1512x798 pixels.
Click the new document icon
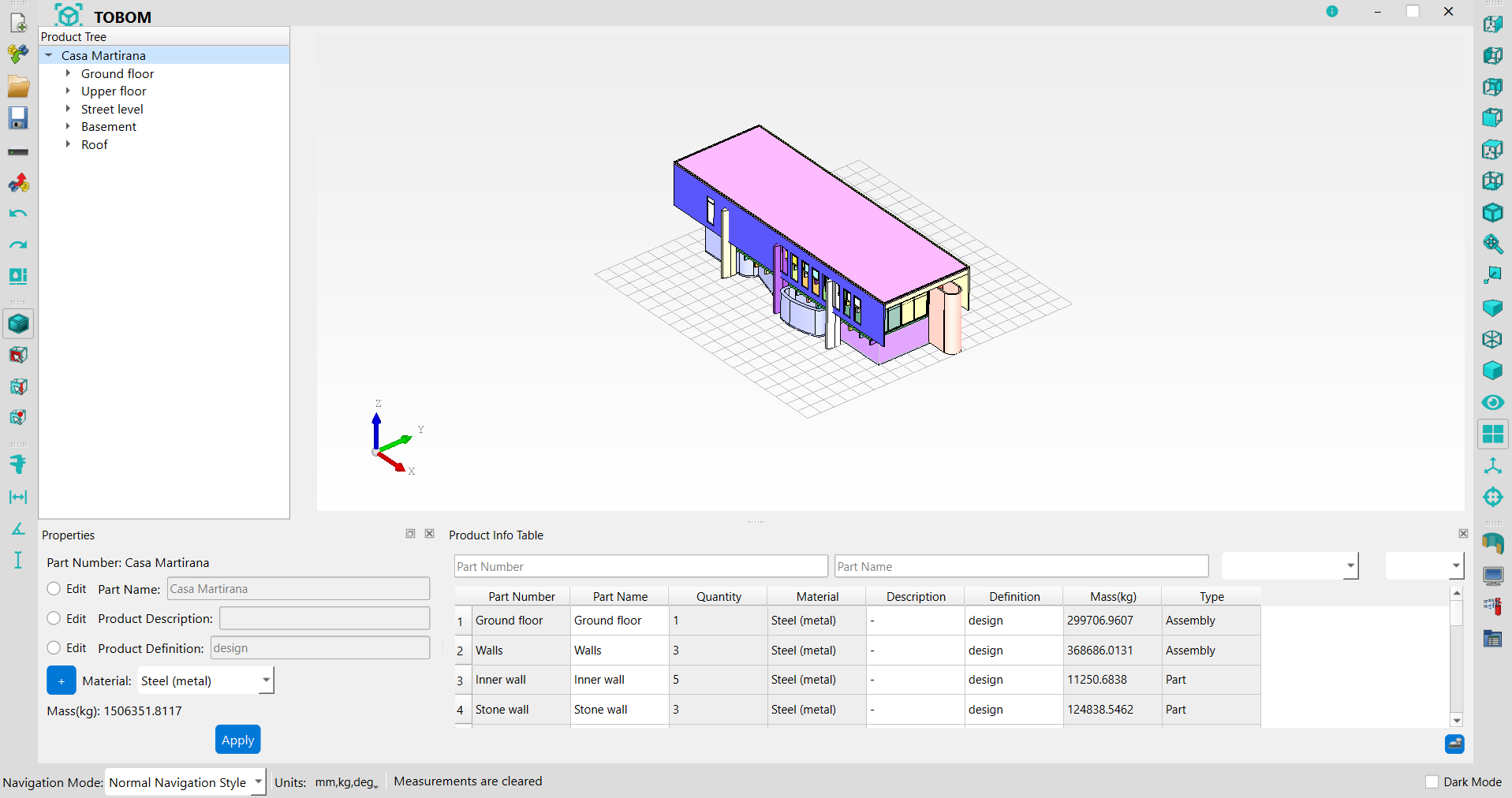coord(18,23)
